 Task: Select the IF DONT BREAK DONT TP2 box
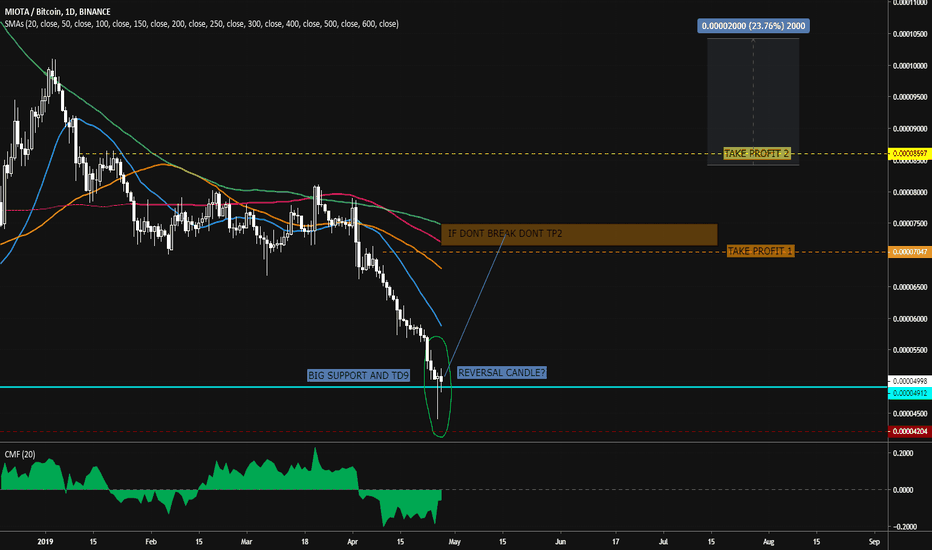579,234
